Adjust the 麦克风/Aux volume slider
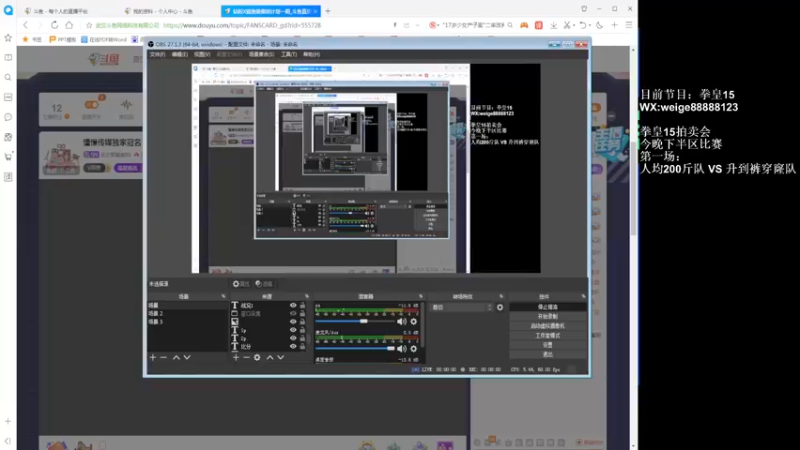The image size is (800, 450). coord(355,349)
